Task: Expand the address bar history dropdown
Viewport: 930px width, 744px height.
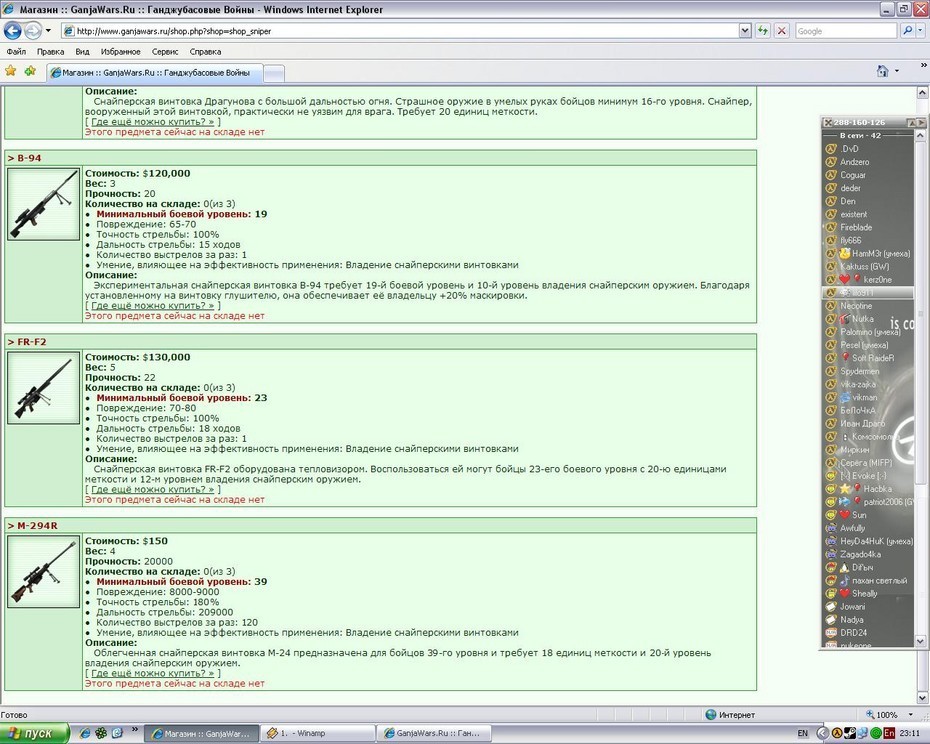Action: (745, 31)
